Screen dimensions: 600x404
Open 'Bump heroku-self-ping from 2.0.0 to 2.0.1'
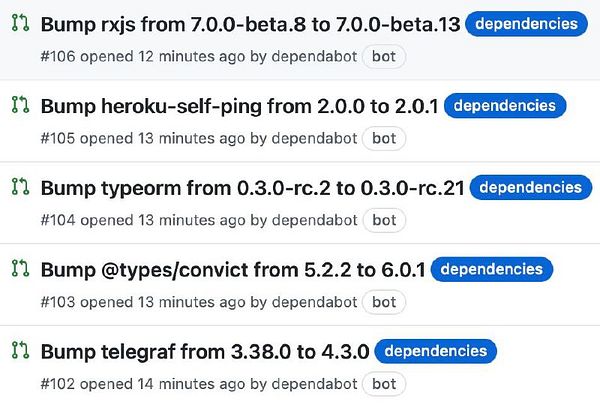pos(240,106)
